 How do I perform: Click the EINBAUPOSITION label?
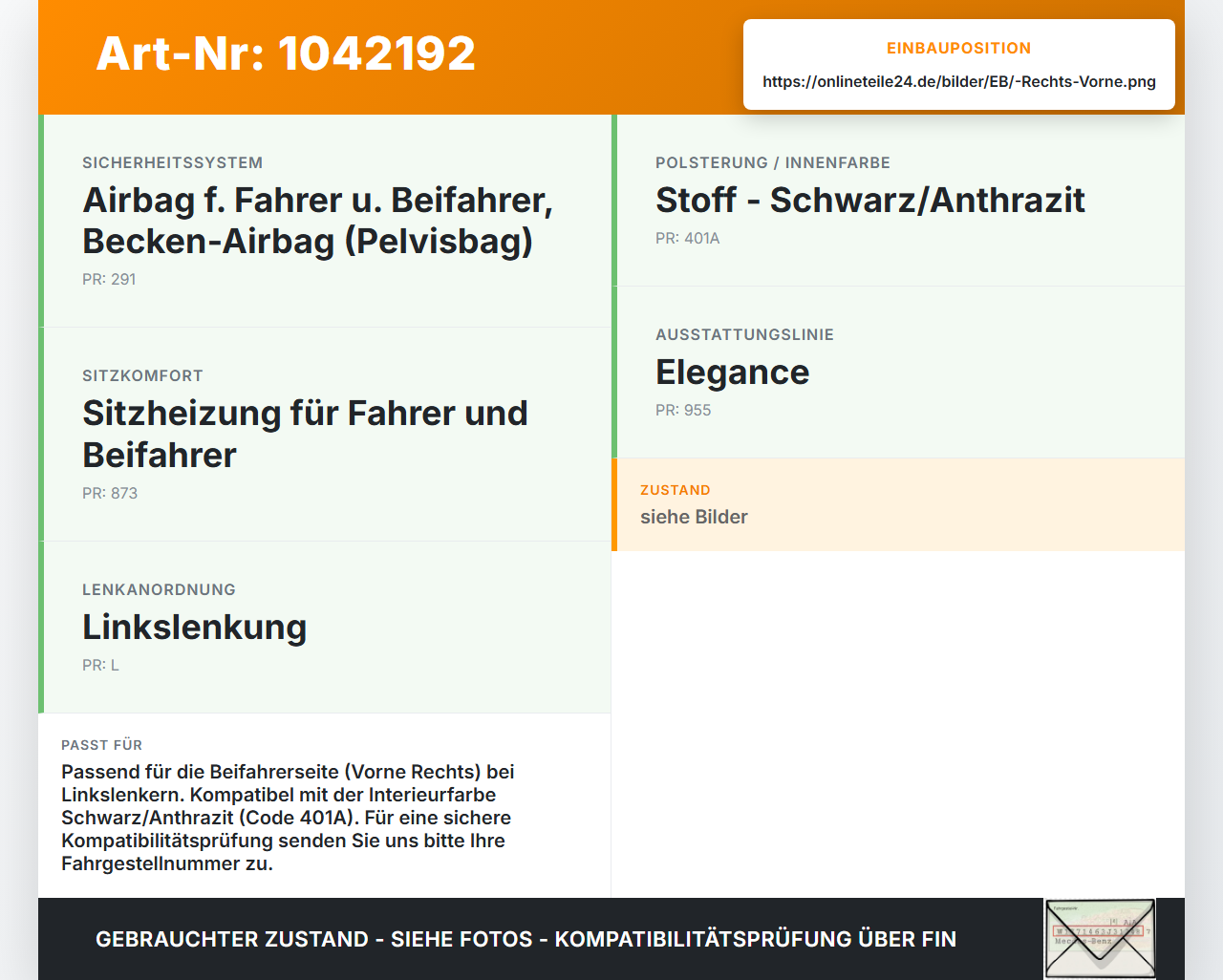[959, 48]
